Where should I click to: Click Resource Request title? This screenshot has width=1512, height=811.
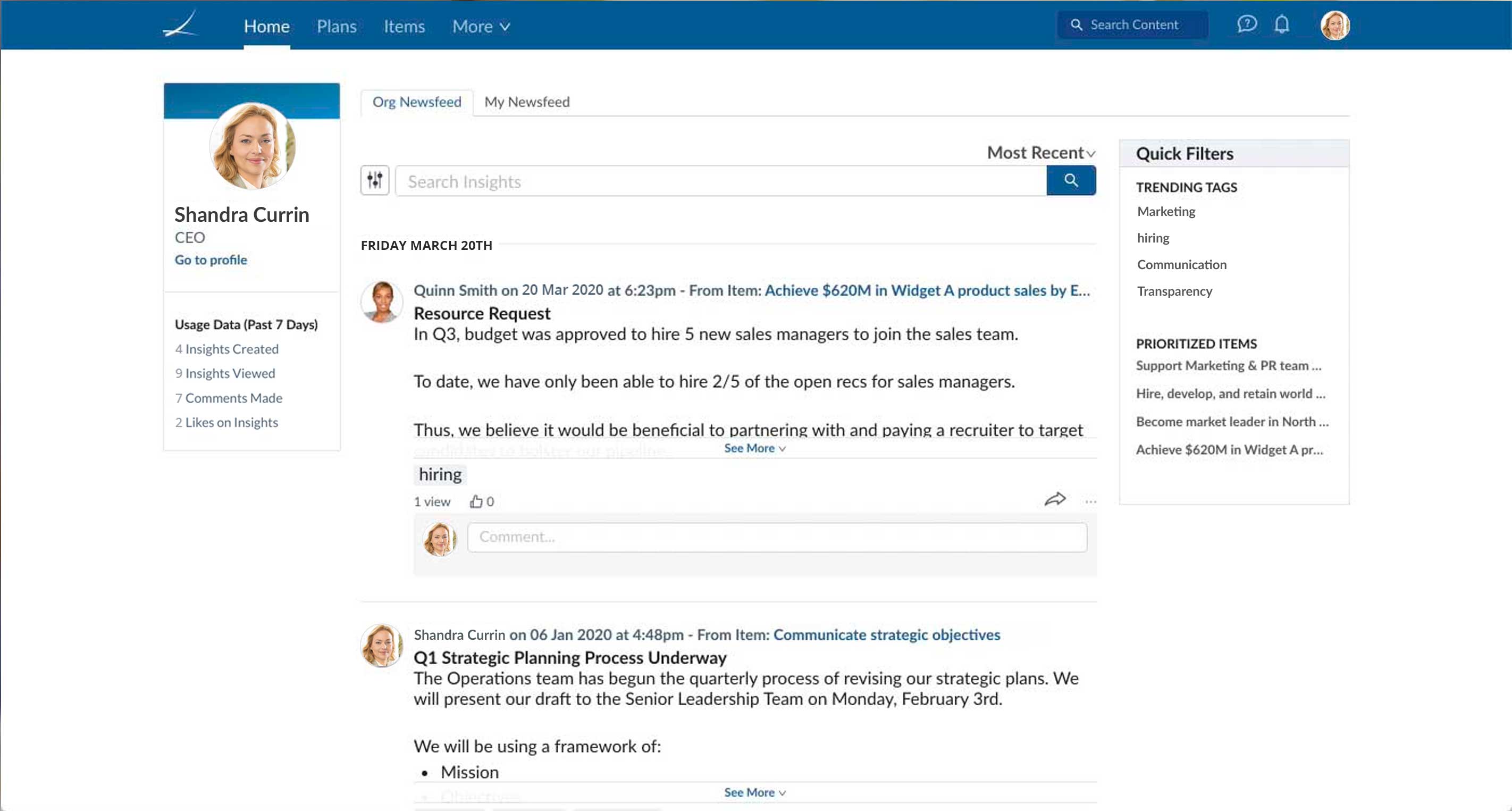482,313
